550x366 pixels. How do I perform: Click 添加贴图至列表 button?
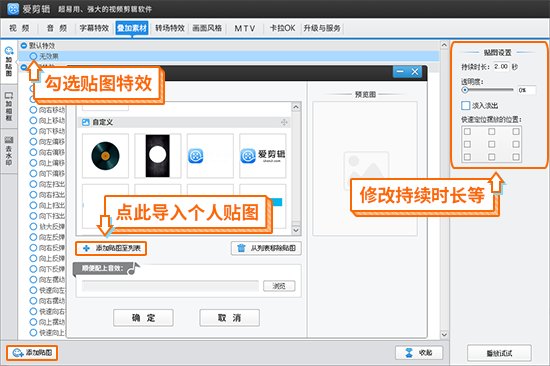[111, 248]
